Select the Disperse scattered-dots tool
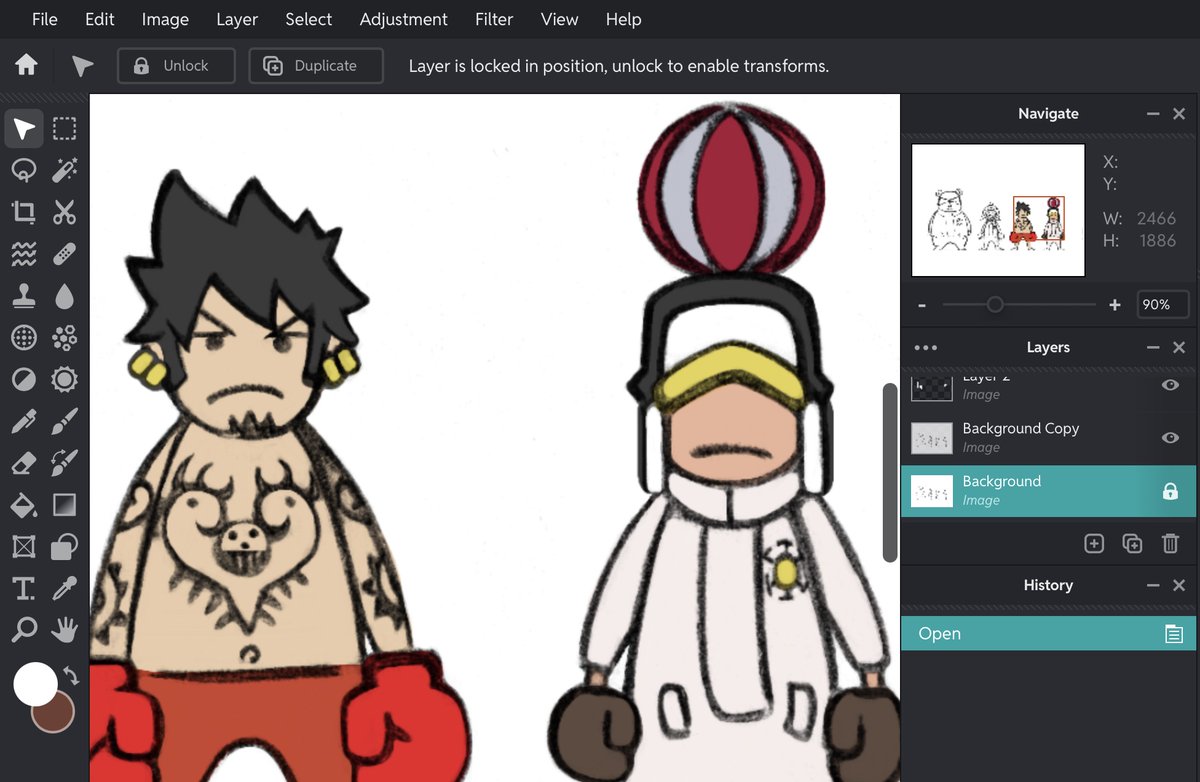The image size is (1200, 782). click(x=65, y=338)
